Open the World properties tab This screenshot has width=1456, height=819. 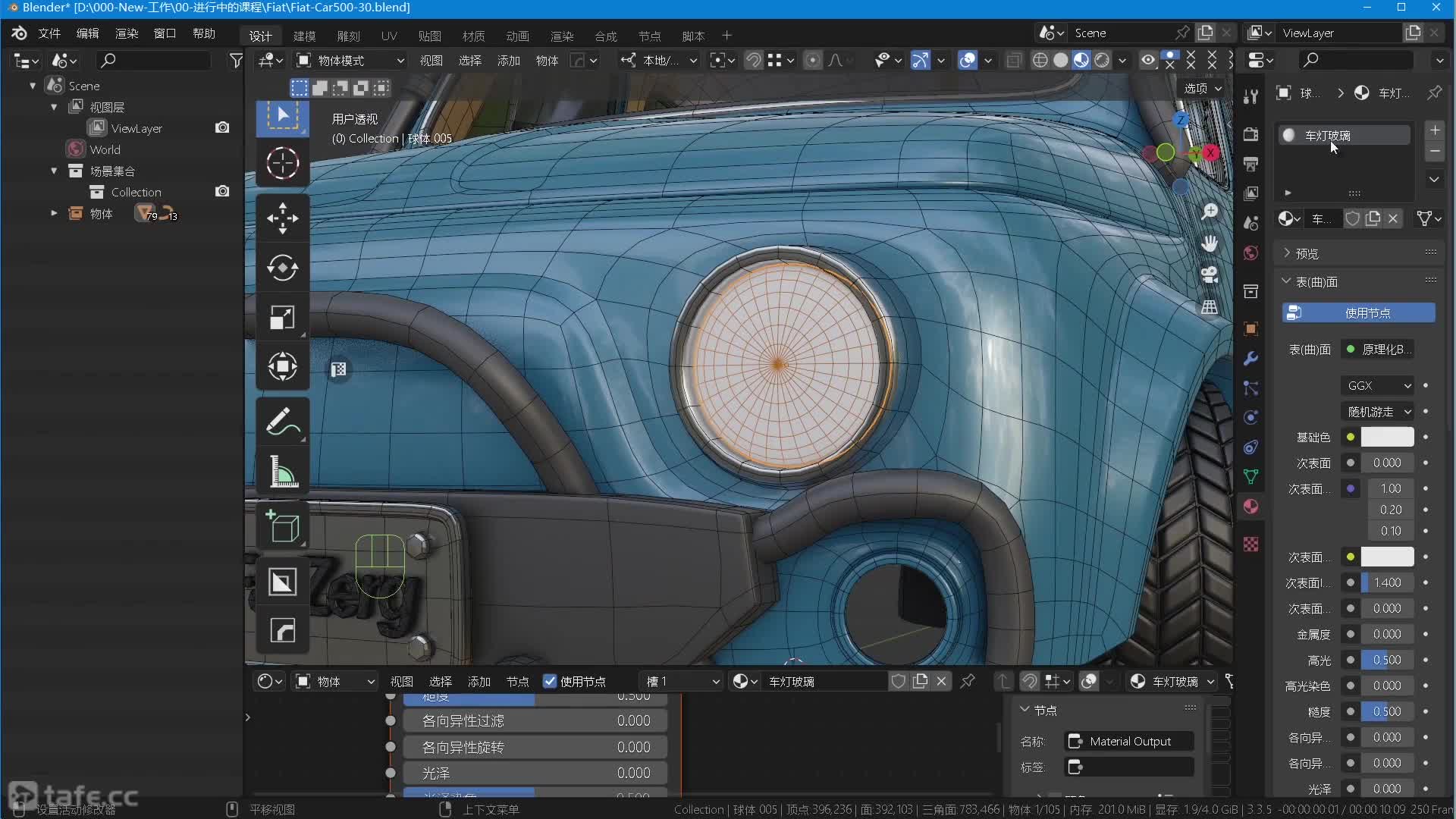coord(1250,253)
